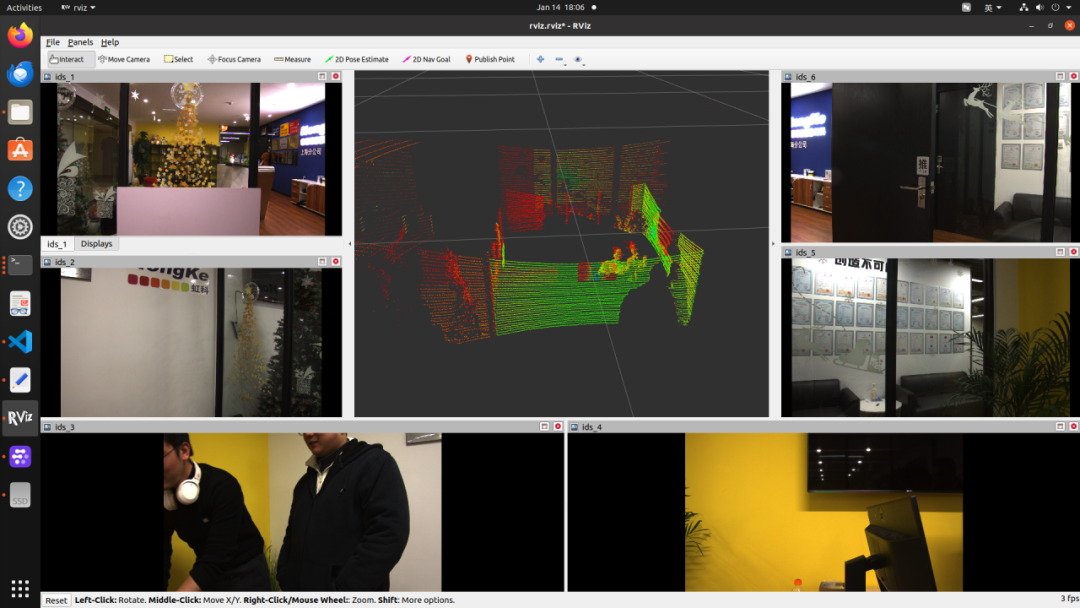
Task: Open the Panels menu
Action: click(80, 42)
